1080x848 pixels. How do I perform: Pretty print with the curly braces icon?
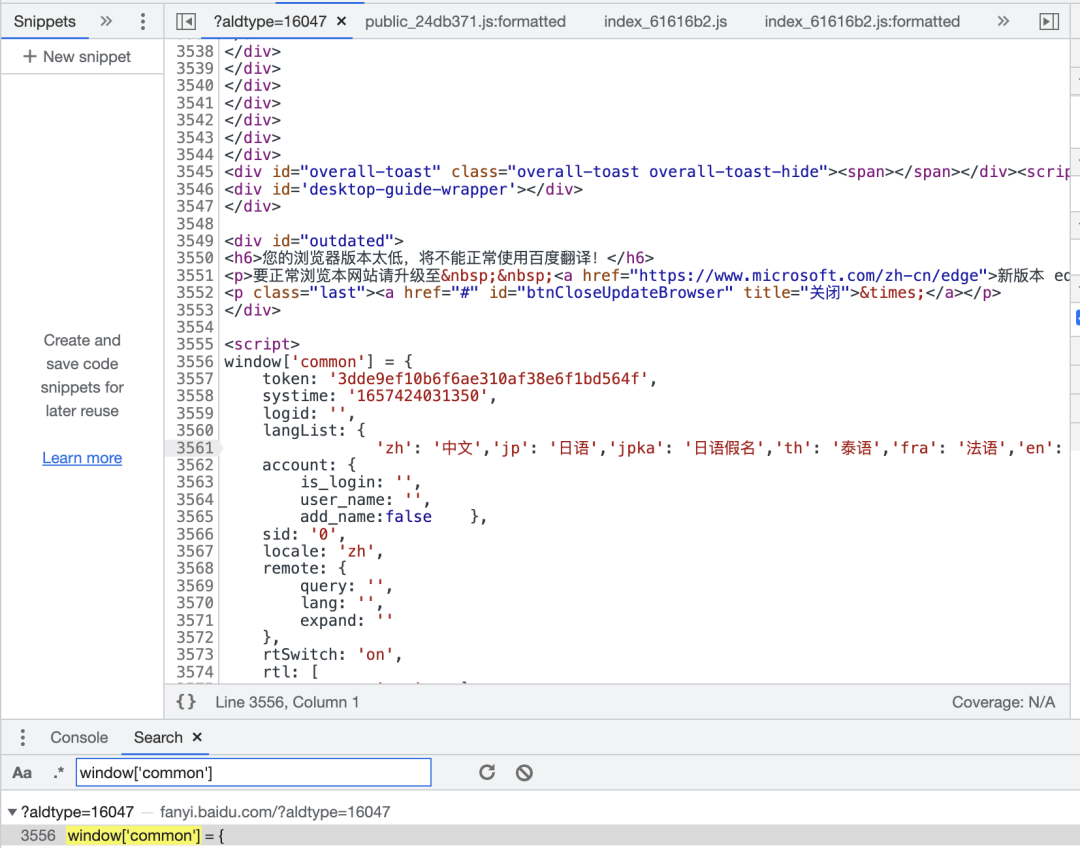tap(186, 702)
